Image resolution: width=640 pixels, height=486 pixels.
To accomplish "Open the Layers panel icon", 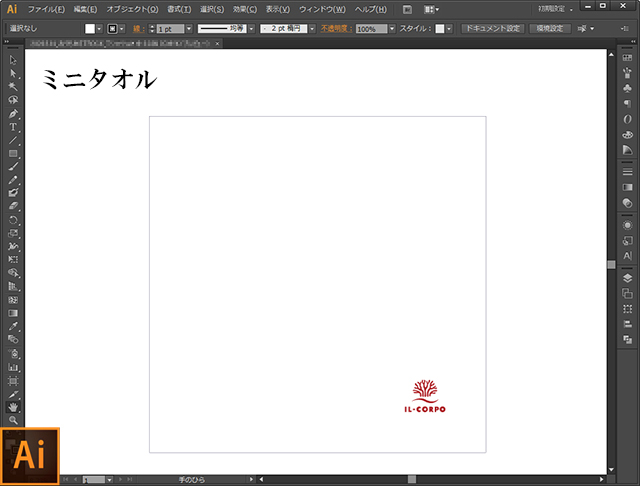I will 627,277.
